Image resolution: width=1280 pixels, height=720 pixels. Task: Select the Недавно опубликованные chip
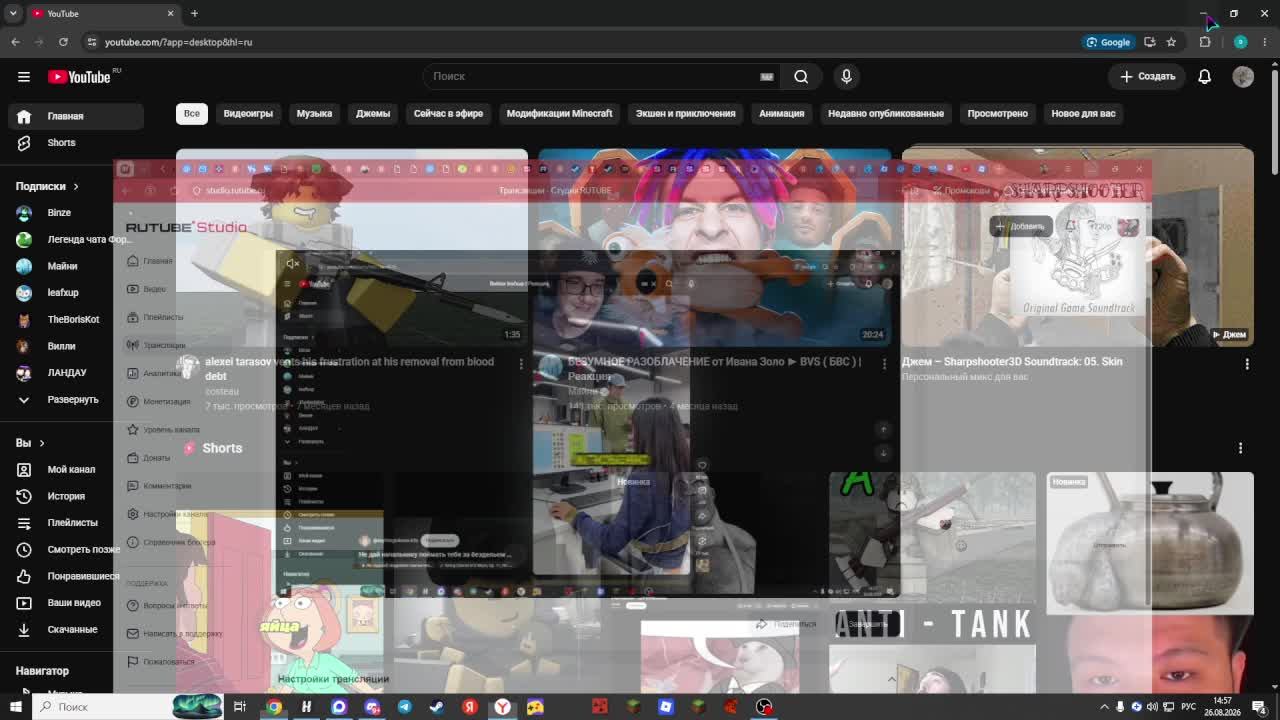pyautogui.click(x=886, y=113)
